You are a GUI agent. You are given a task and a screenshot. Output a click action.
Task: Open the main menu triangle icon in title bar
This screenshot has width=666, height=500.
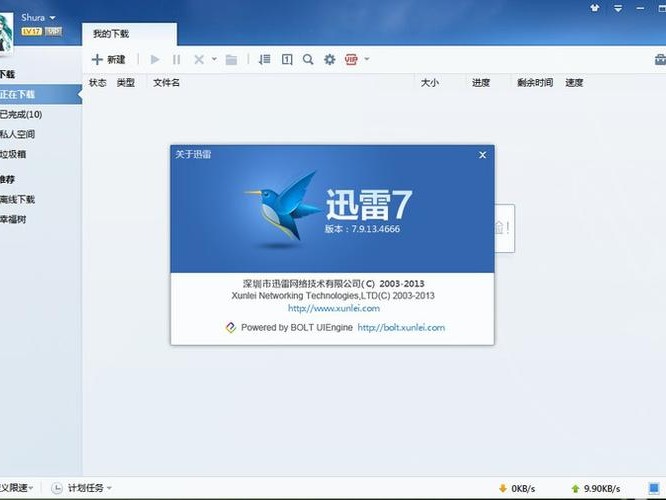point(618,8)
